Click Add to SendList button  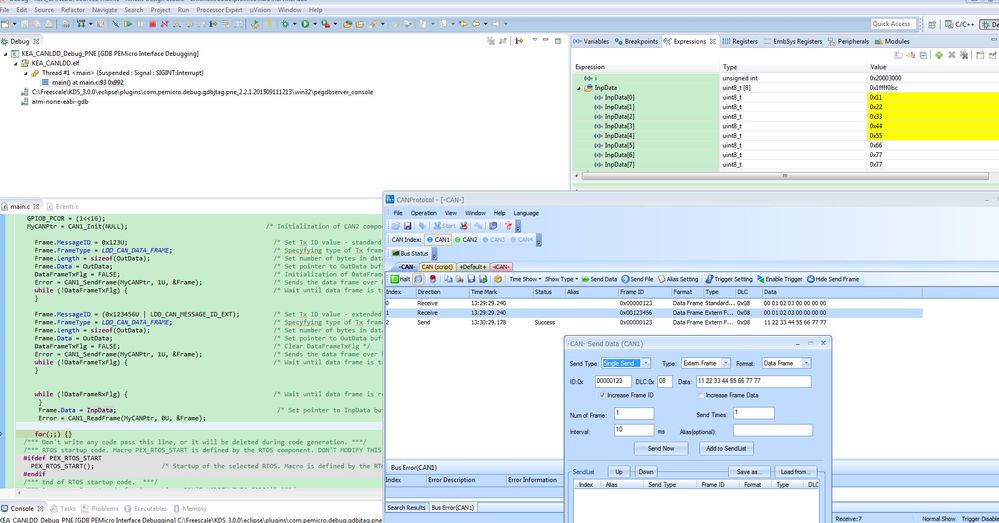[x=726, y=448]
